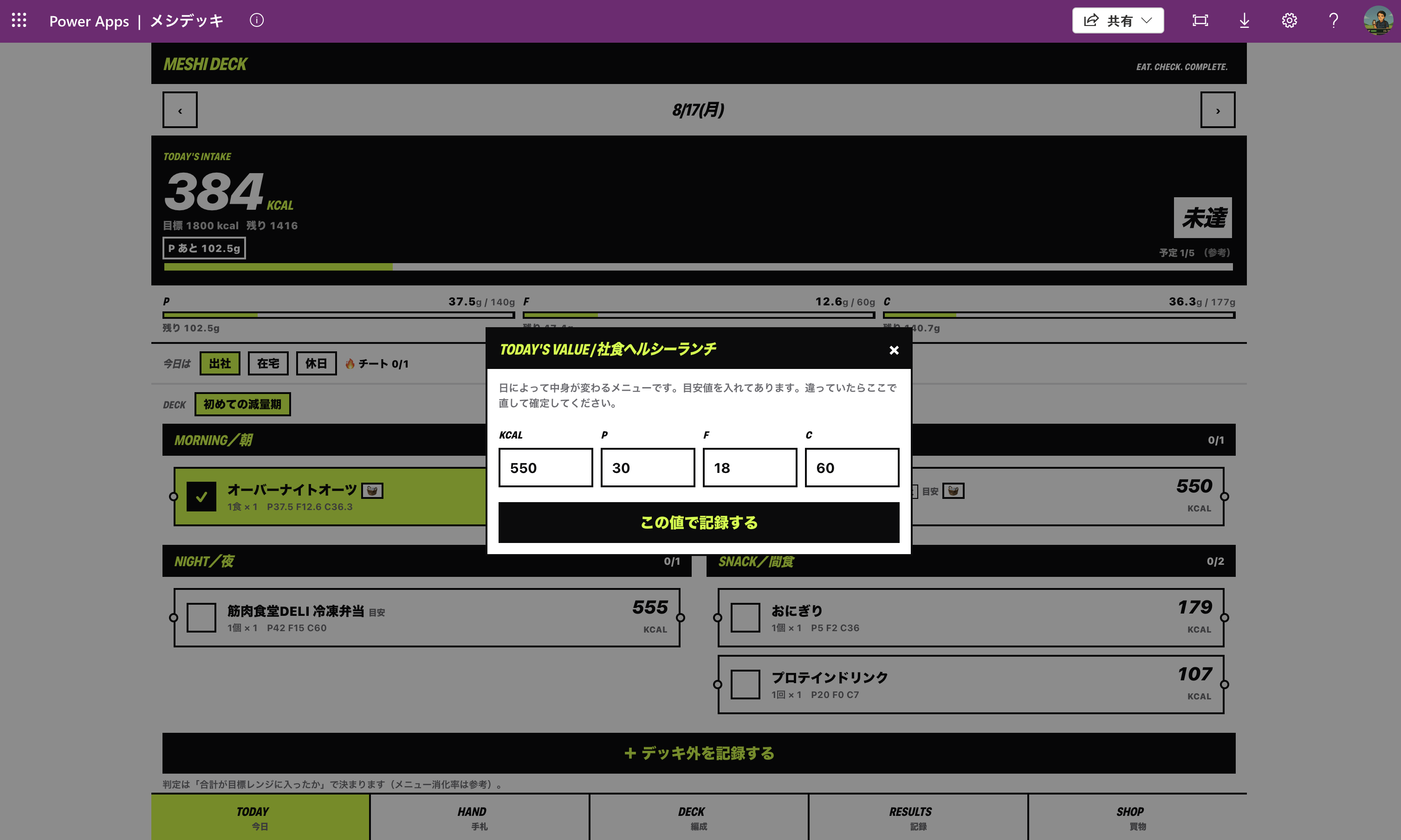The image size is (1401, 840).
Task: Click the P protein progress bar
Action: pyautogui.click(x=338, y=315)
